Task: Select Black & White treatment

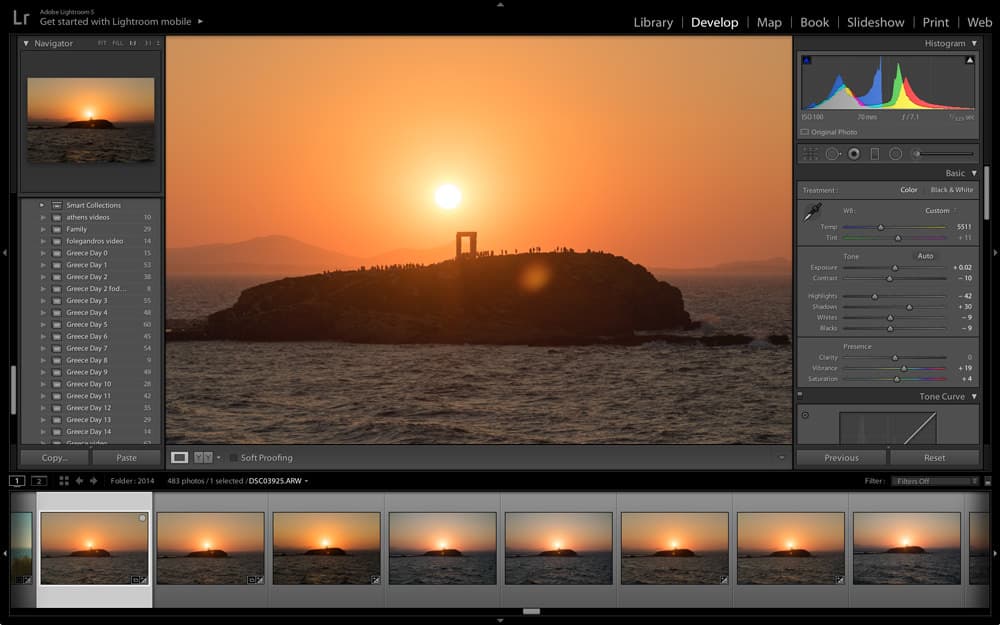Action: [952, 190]
